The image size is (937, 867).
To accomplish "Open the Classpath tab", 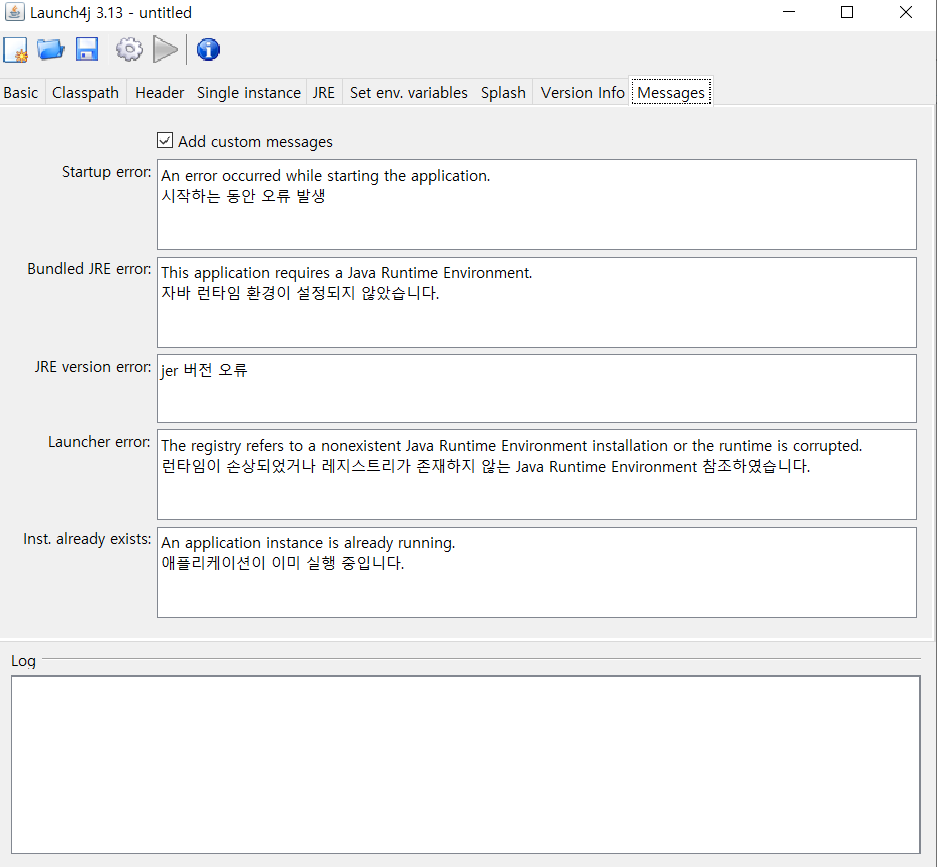I will 85,92.
